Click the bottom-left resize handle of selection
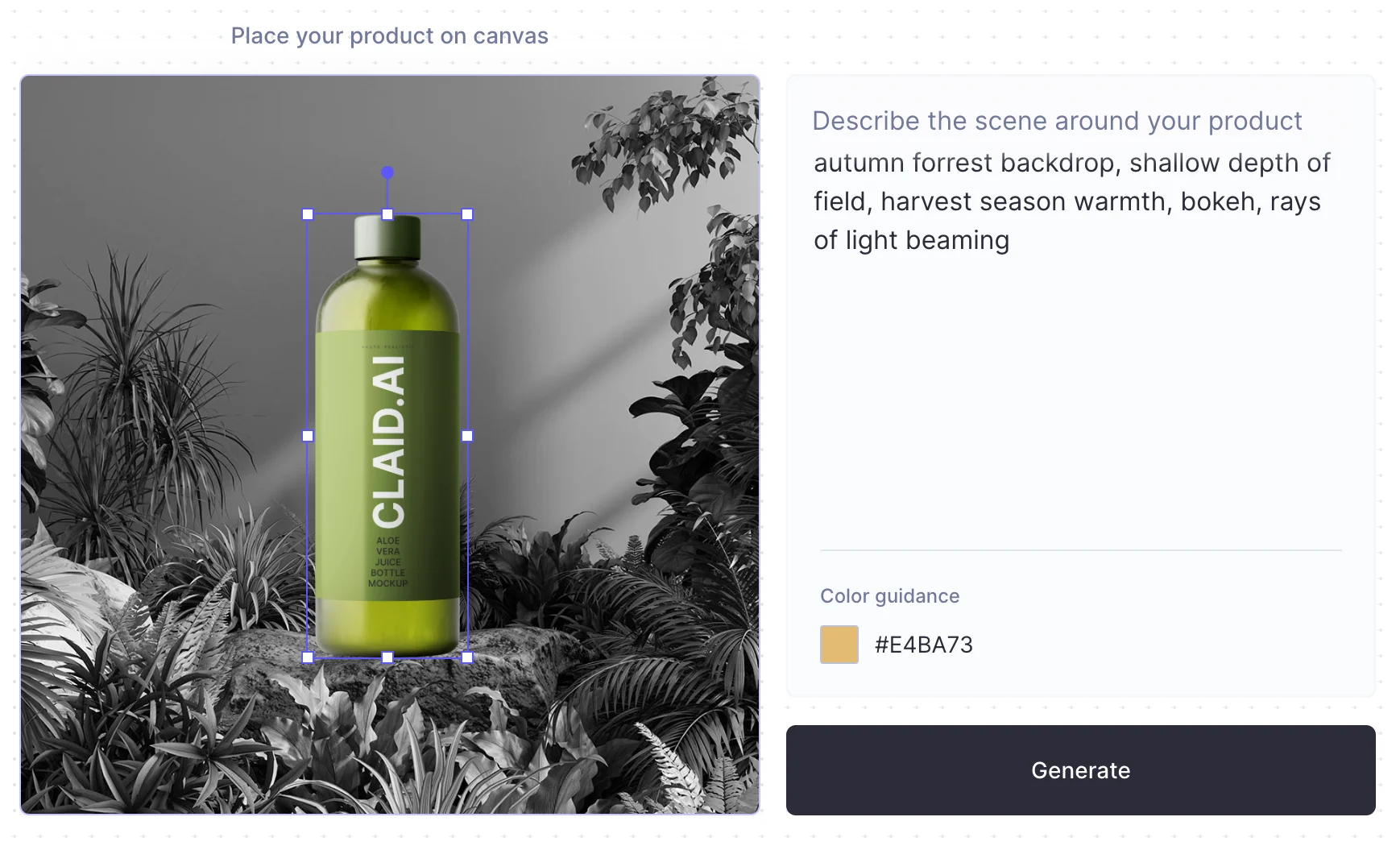This screenshot has width=1400, height=846. click(x=308, y=657)
